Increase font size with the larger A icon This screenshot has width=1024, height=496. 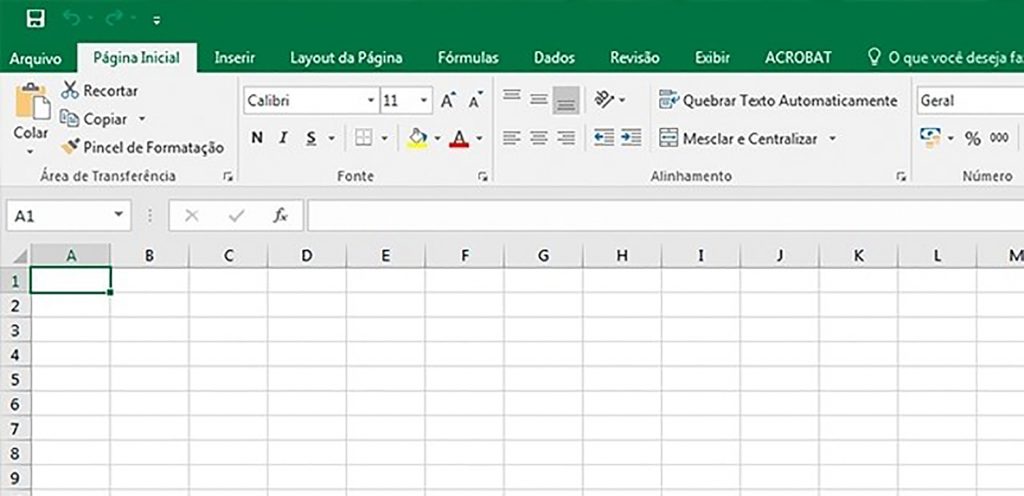pyautogui.click(x=447, y=101)
